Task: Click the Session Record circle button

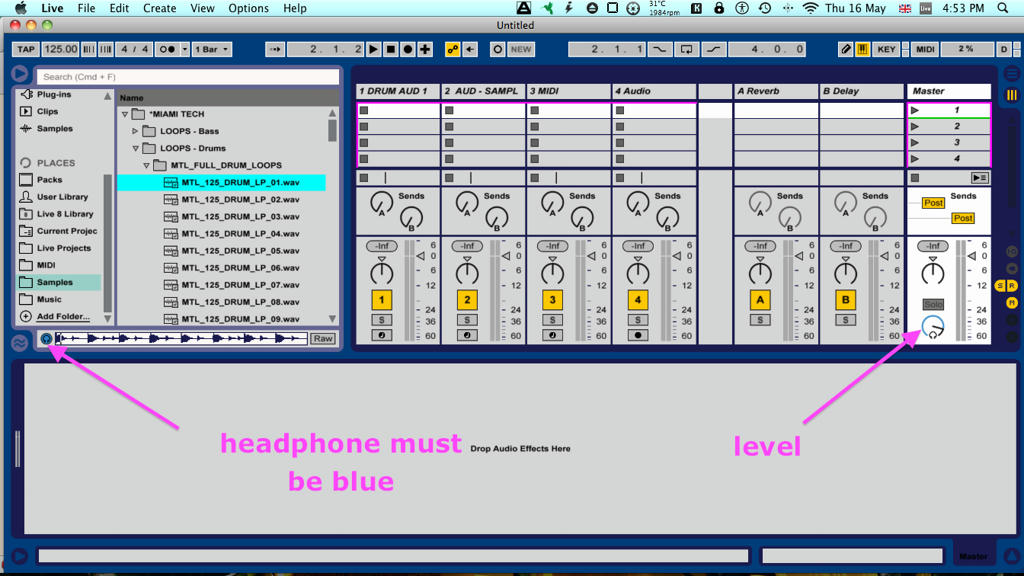Action: pyautogui.click(x=498, y=49)
